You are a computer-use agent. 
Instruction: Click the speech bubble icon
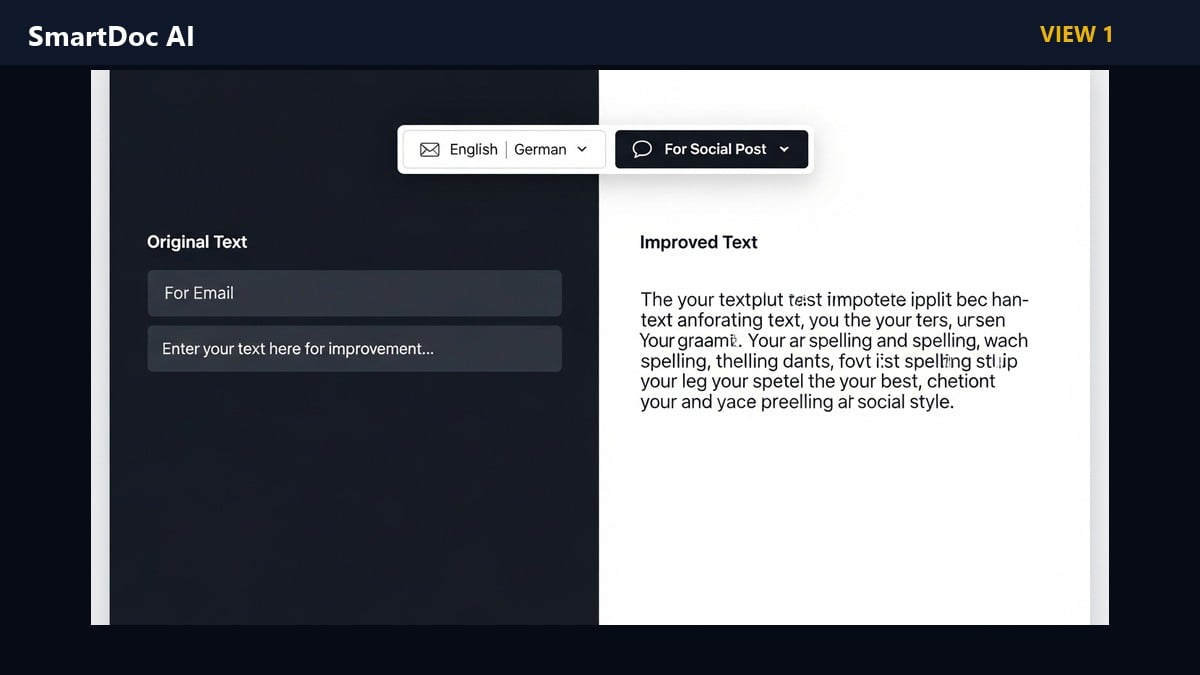pos(643,149)
